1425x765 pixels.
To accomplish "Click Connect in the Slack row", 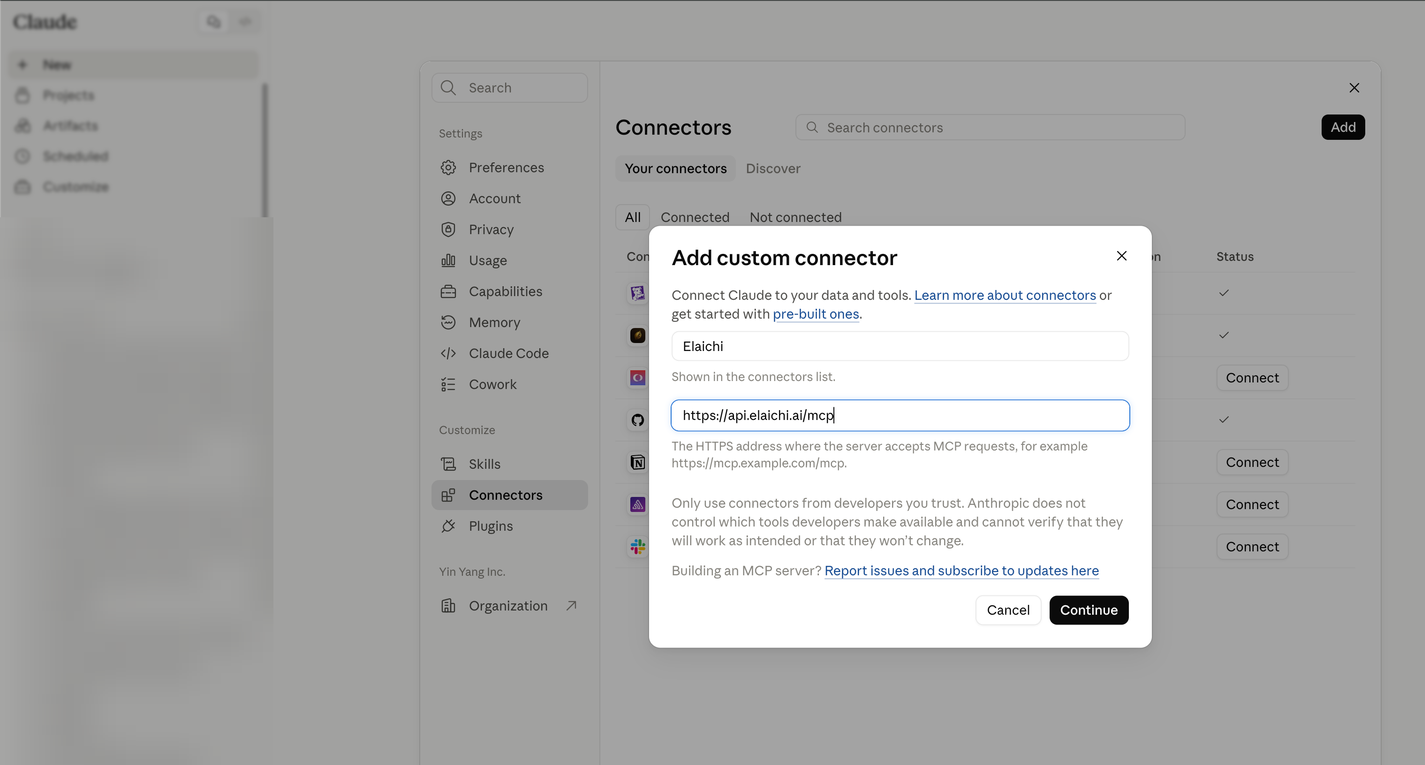I will [1252, 547].
